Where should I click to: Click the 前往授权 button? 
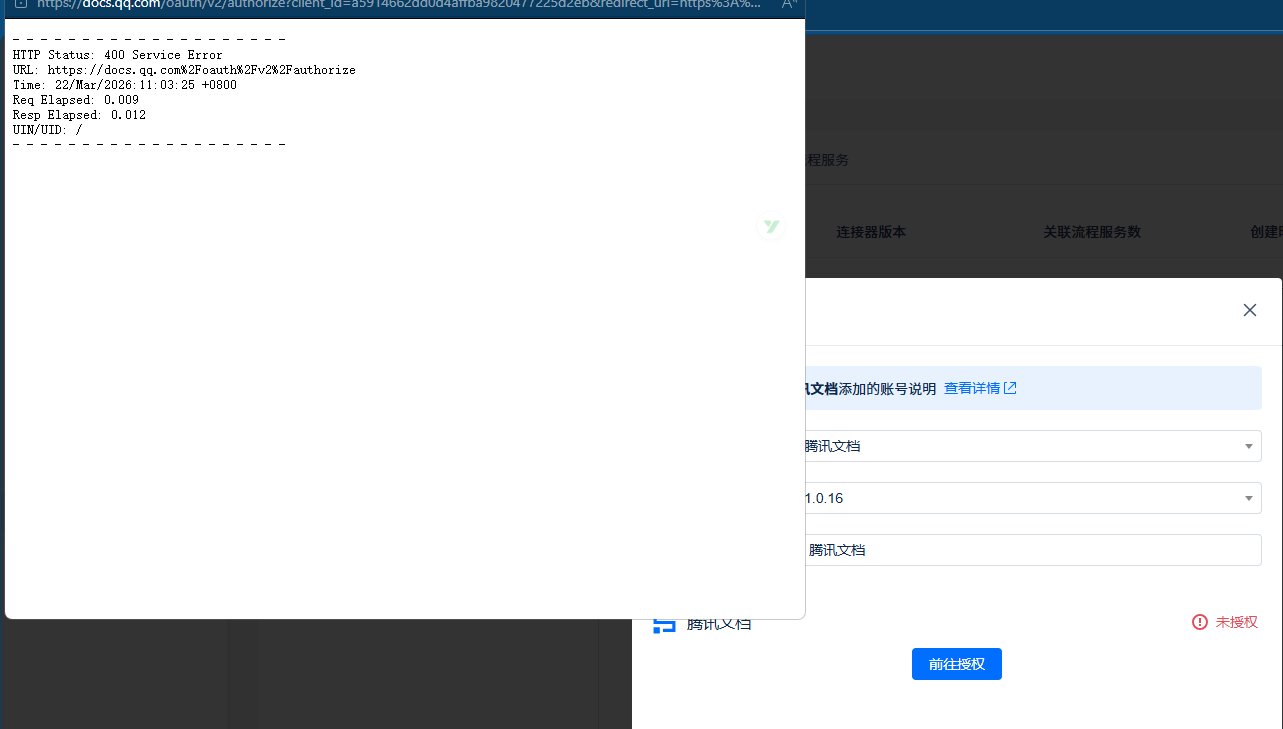pos(956,664)
